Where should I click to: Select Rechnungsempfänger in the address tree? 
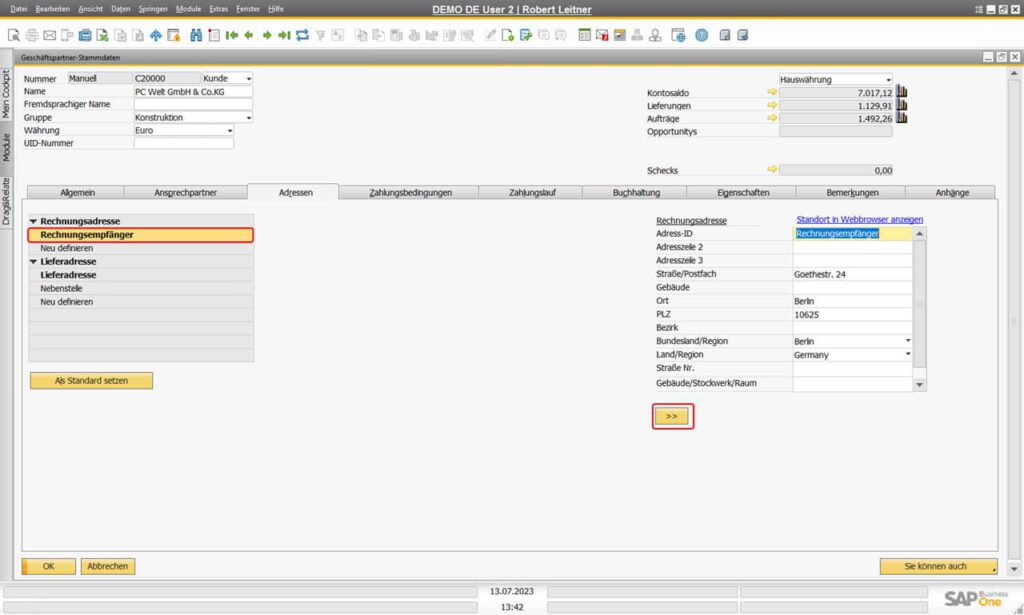coord(141,234)
